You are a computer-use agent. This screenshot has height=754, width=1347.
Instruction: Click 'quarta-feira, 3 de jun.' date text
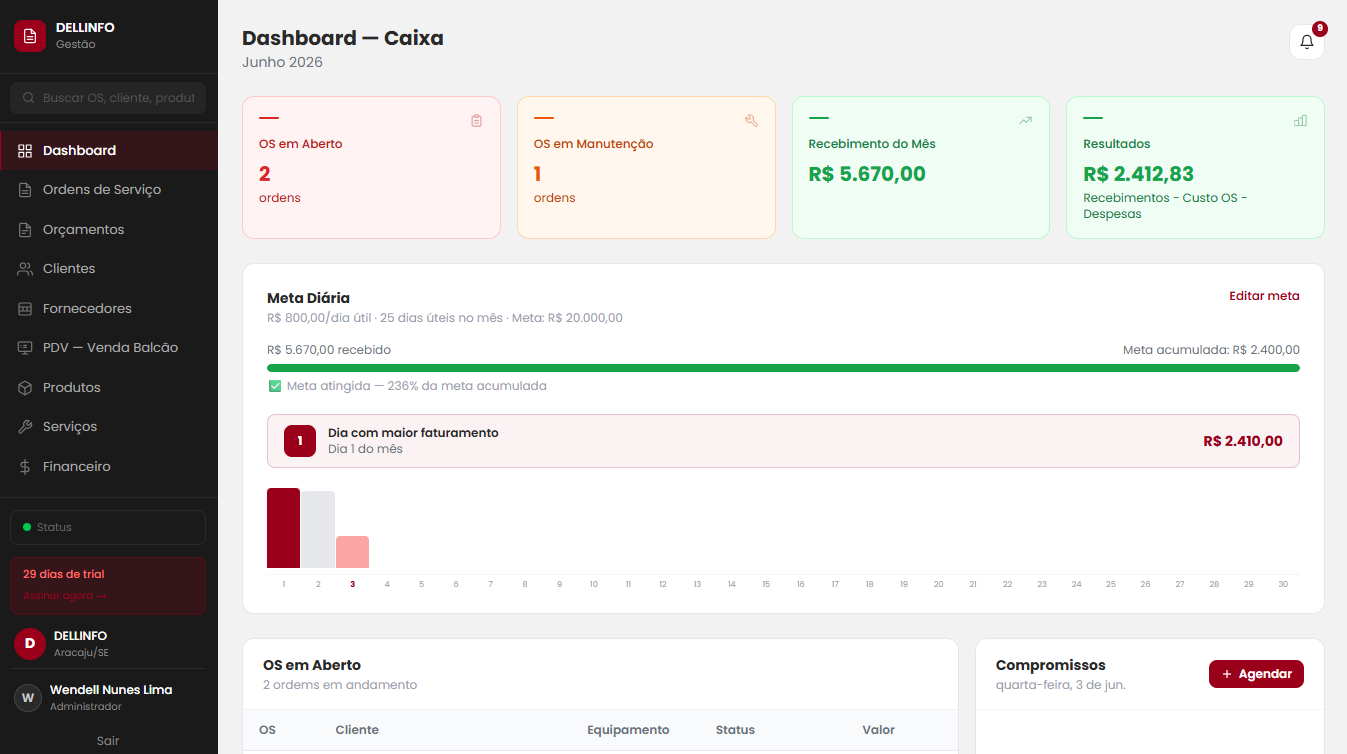click(1061, 685)
